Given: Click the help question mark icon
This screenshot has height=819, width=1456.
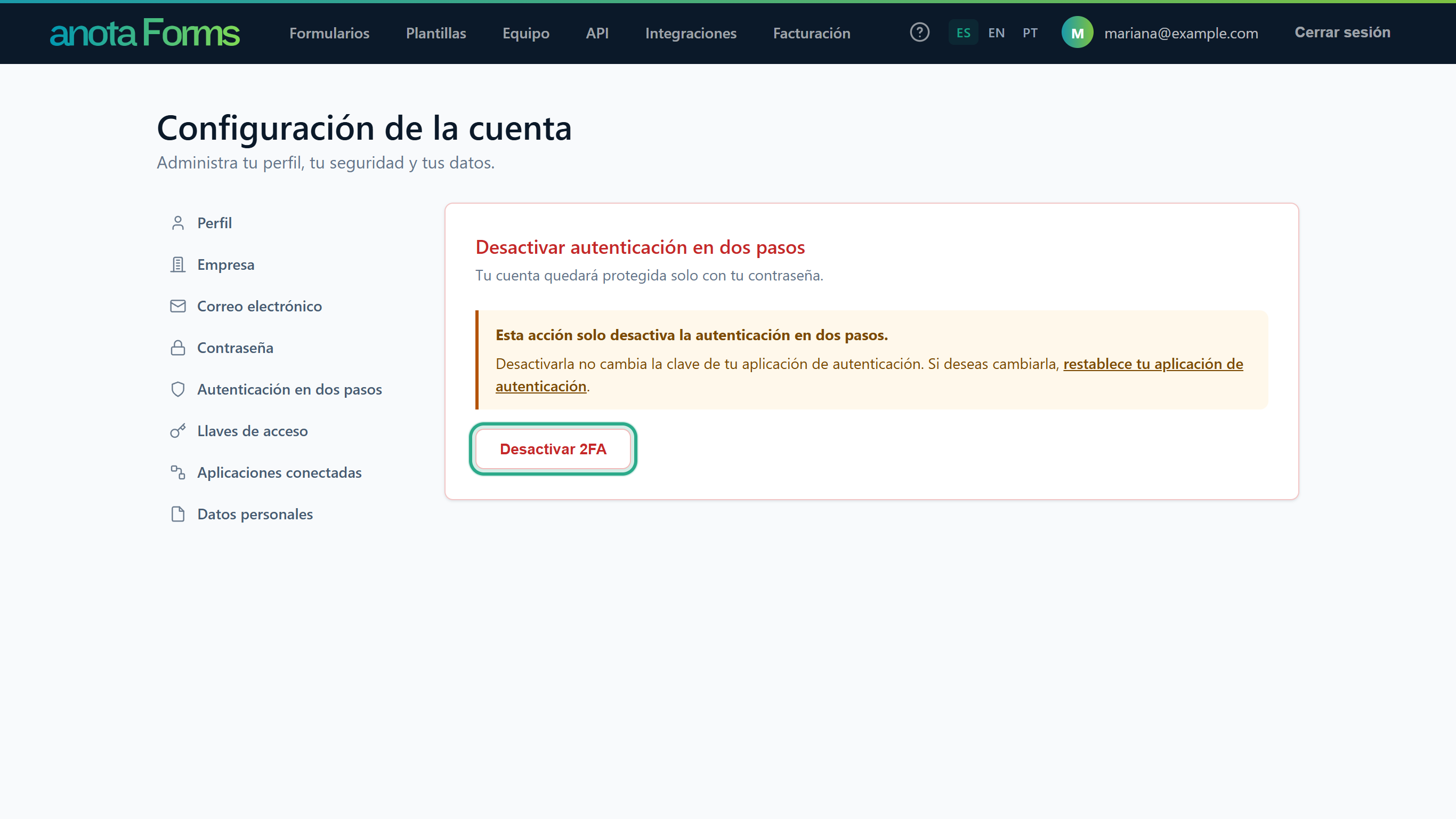Looking at the screenshot, I should pos(919,32).
